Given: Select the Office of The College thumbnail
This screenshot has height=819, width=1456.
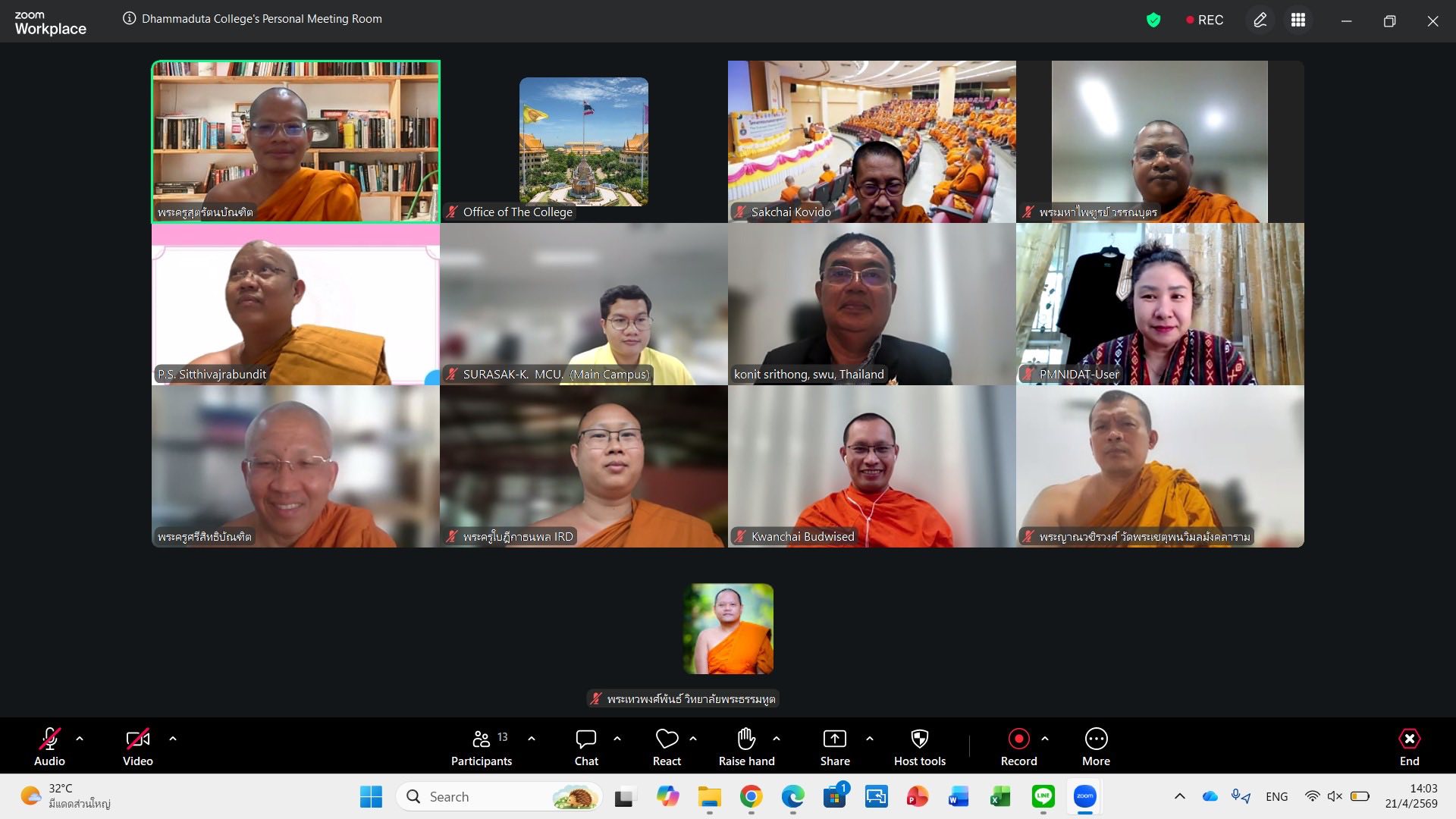Looking at the screenshot, I should (x=583, y=142).
